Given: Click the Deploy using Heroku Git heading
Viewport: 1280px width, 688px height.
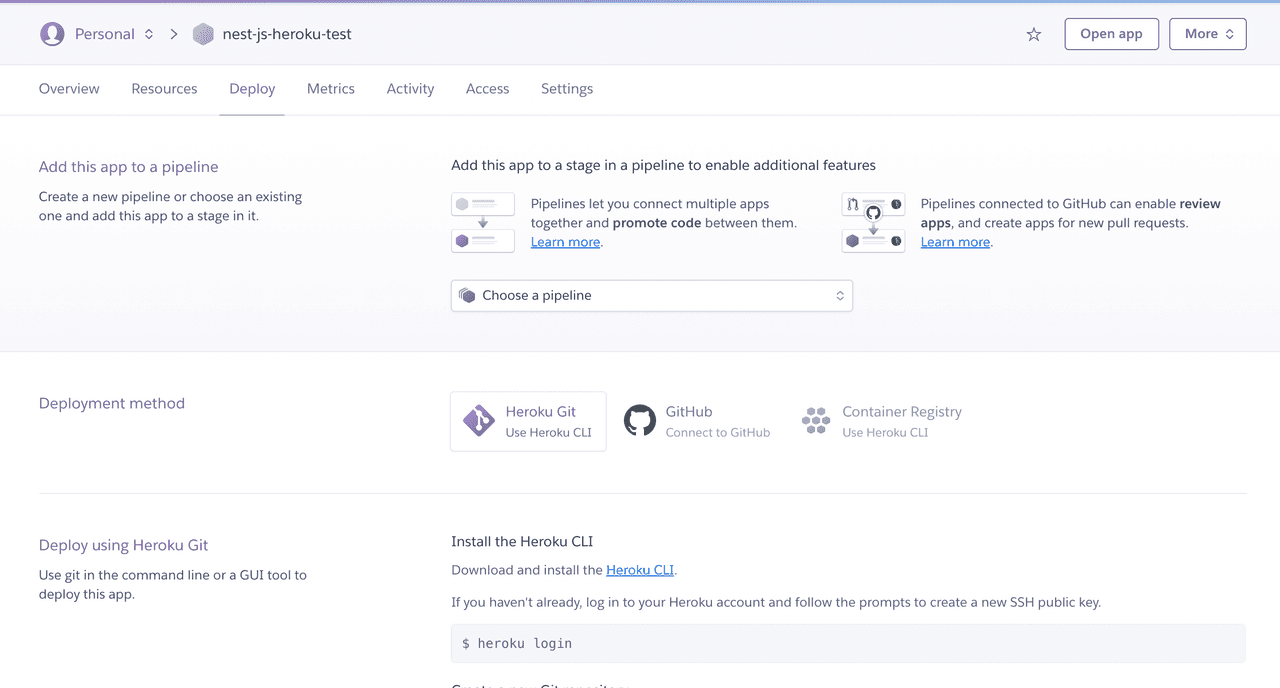Looking at the screenshot, I should coord(123,545).
